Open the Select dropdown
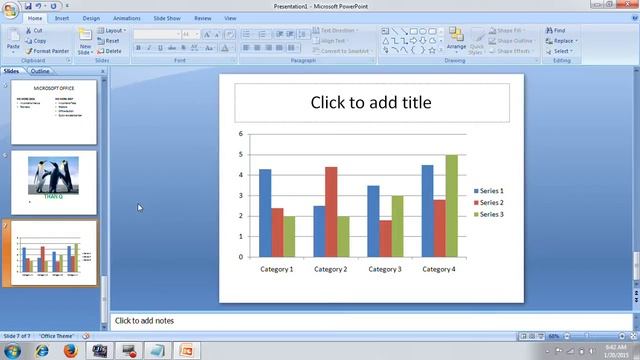Image resolution: width=640 pixels, height=360 pixels. [560, 51]
